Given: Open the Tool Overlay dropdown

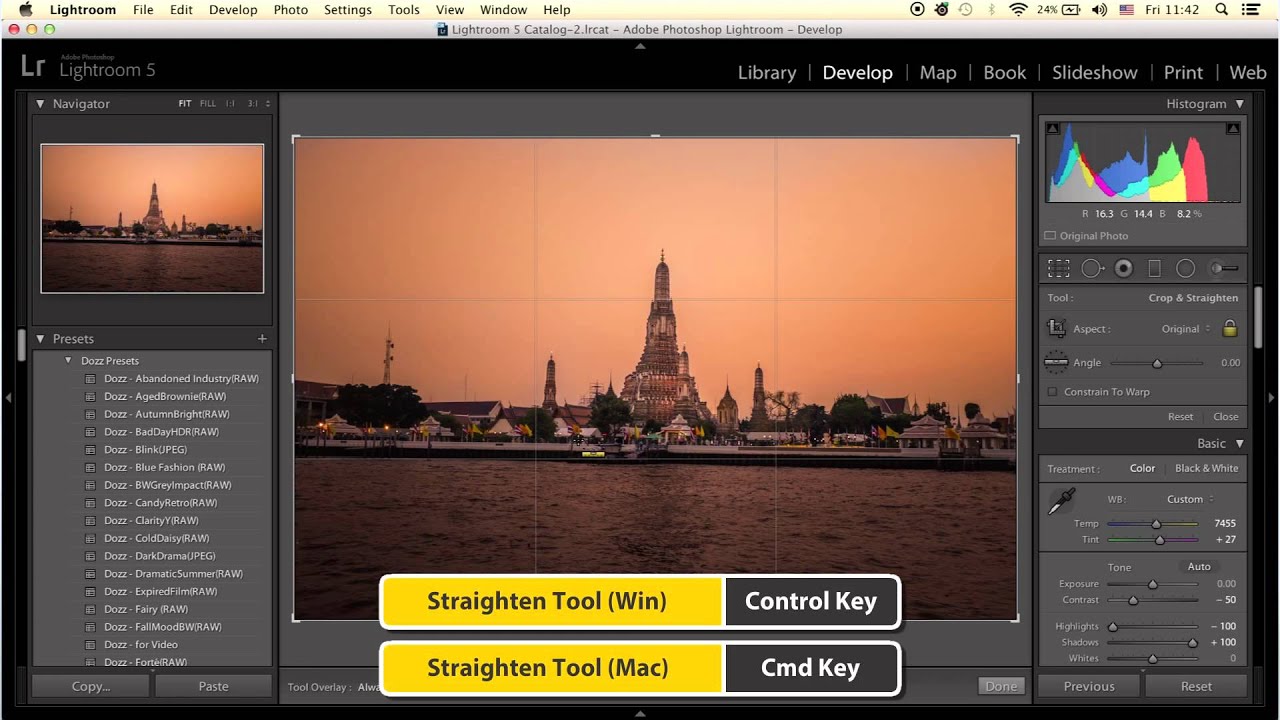Looking at the screenshot, I should click(368, 687).
